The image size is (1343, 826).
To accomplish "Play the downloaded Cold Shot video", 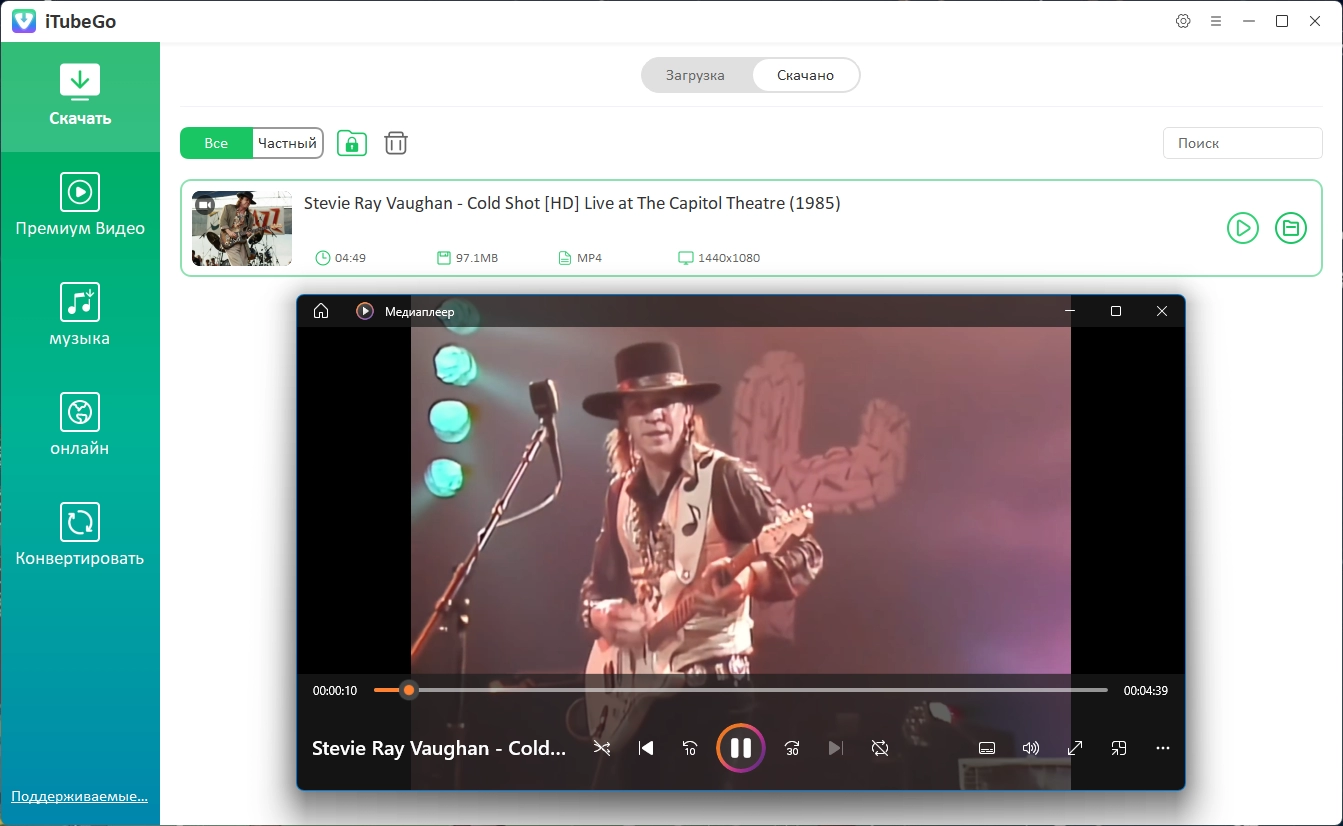I will [x=1242, y=228].
